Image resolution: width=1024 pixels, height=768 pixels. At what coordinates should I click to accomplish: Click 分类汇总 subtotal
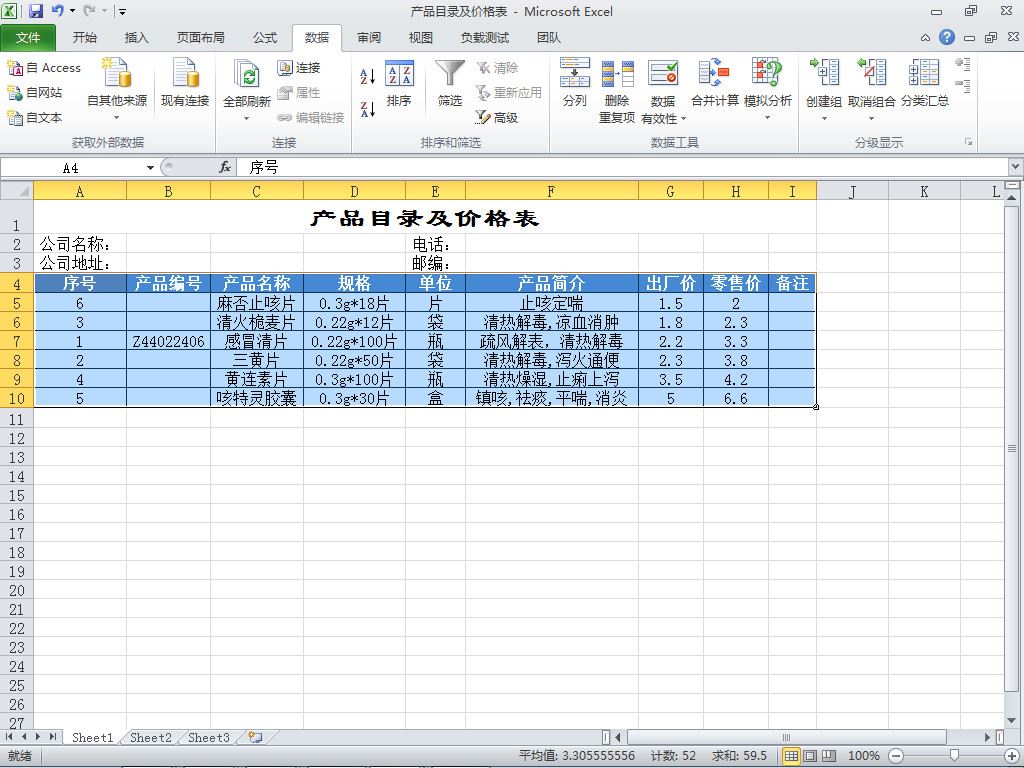point(925,82)
